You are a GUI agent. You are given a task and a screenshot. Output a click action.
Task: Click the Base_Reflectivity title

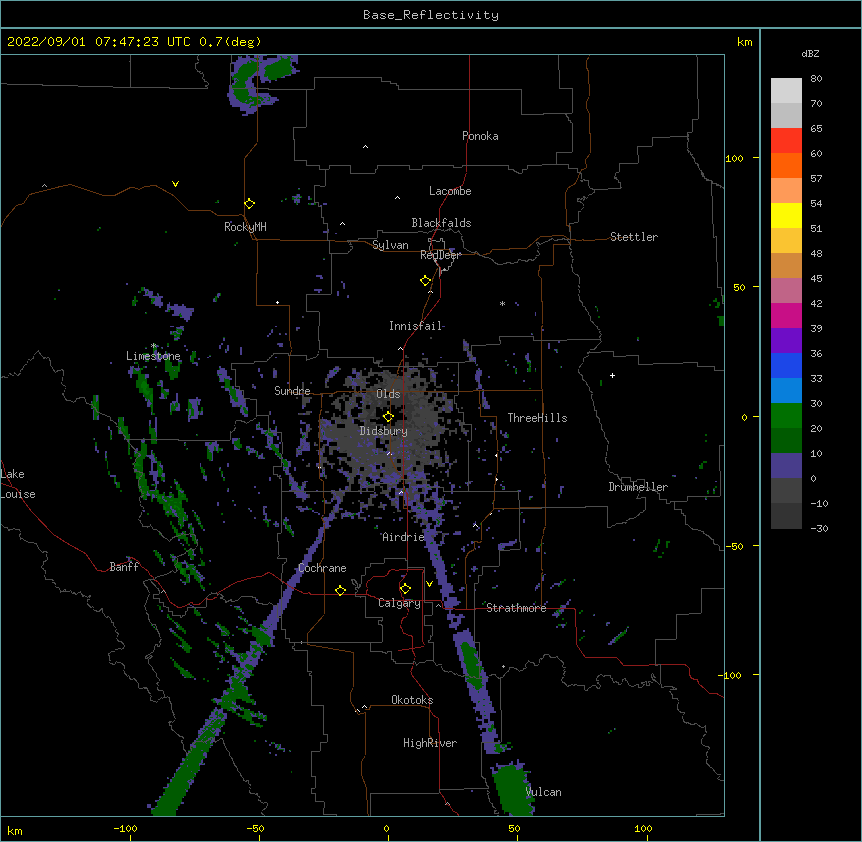(431, 15)
